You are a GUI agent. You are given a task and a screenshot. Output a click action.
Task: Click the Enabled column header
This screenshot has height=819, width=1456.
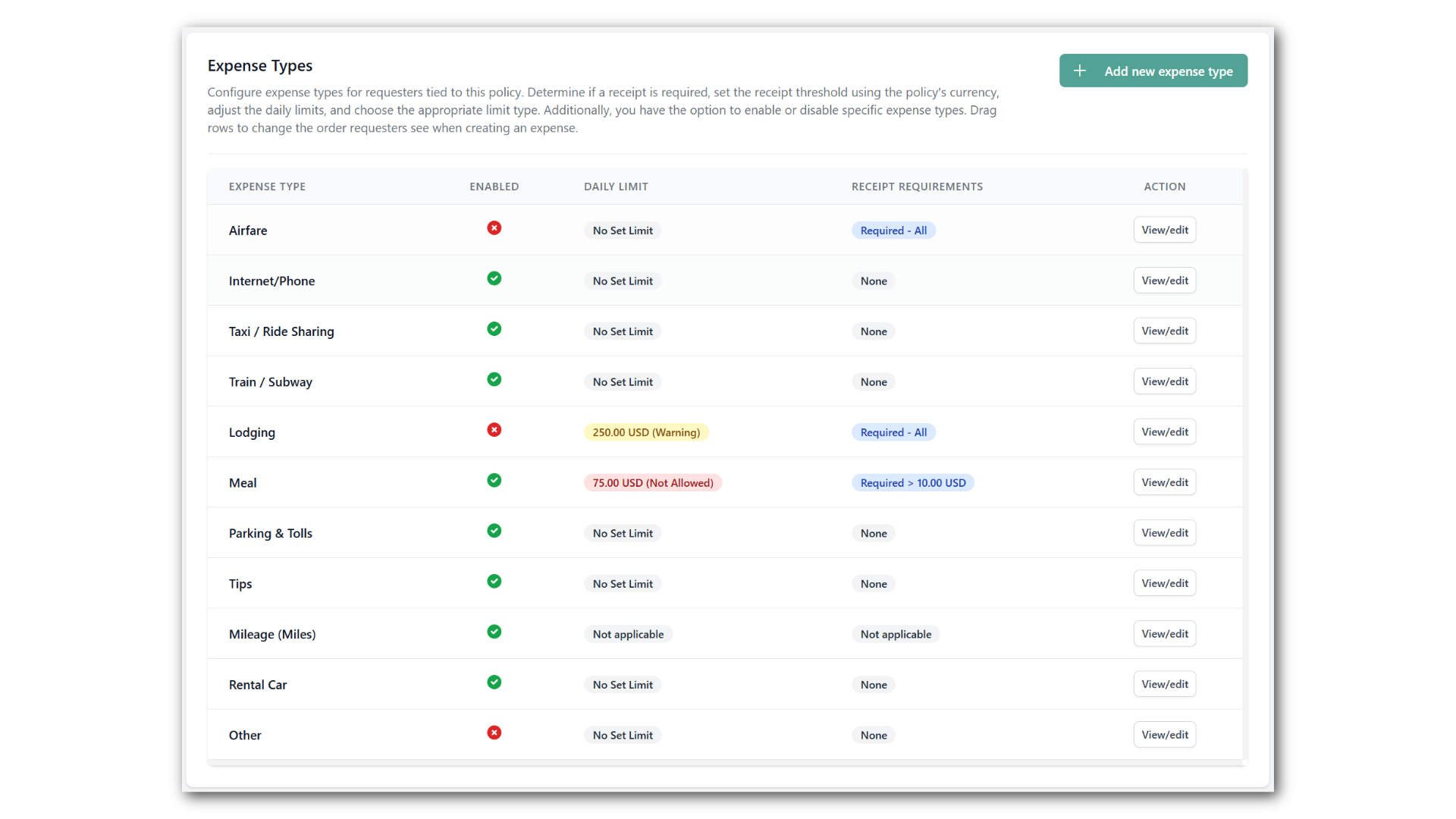pos(494,187)
